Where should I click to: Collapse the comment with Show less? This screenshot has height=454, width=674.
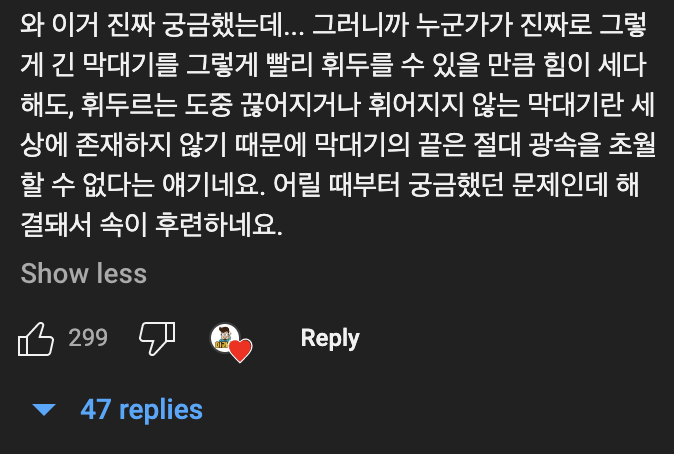point(84,273)
